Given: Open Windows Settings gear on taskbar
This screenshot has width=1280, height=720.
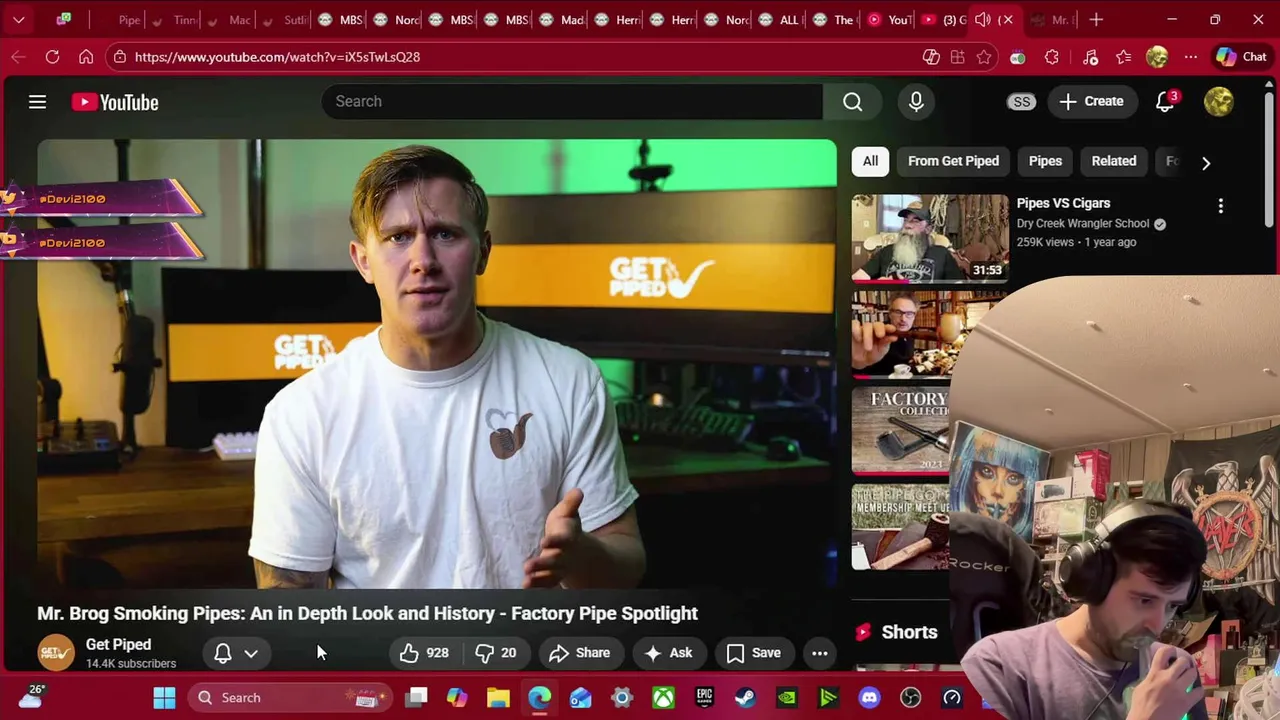Looking at the screenshot, I should (622, 697).
